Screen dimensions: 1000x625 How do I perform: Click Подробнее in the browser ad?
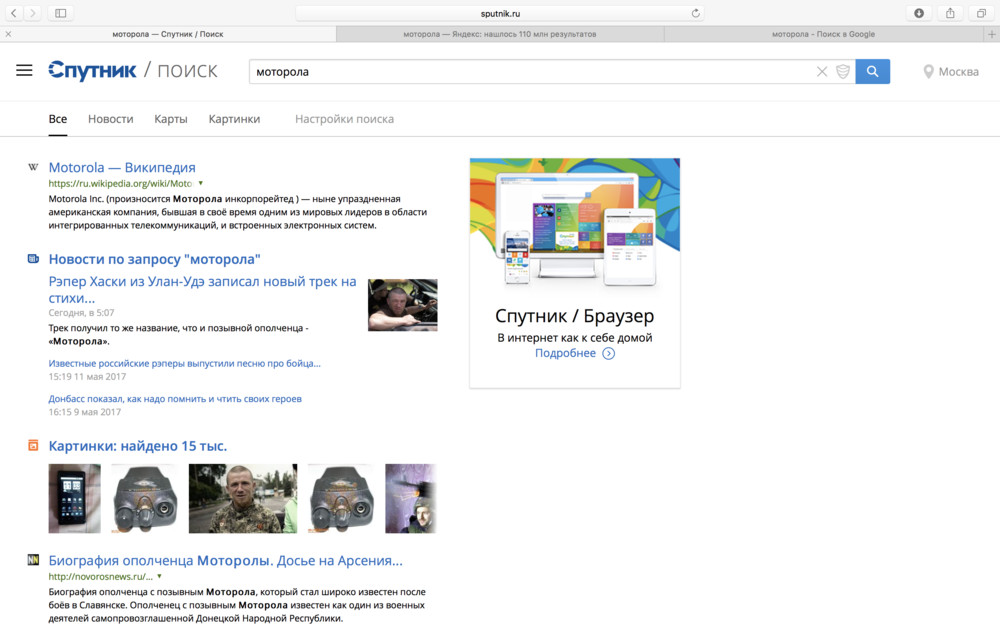coord(565,353)
